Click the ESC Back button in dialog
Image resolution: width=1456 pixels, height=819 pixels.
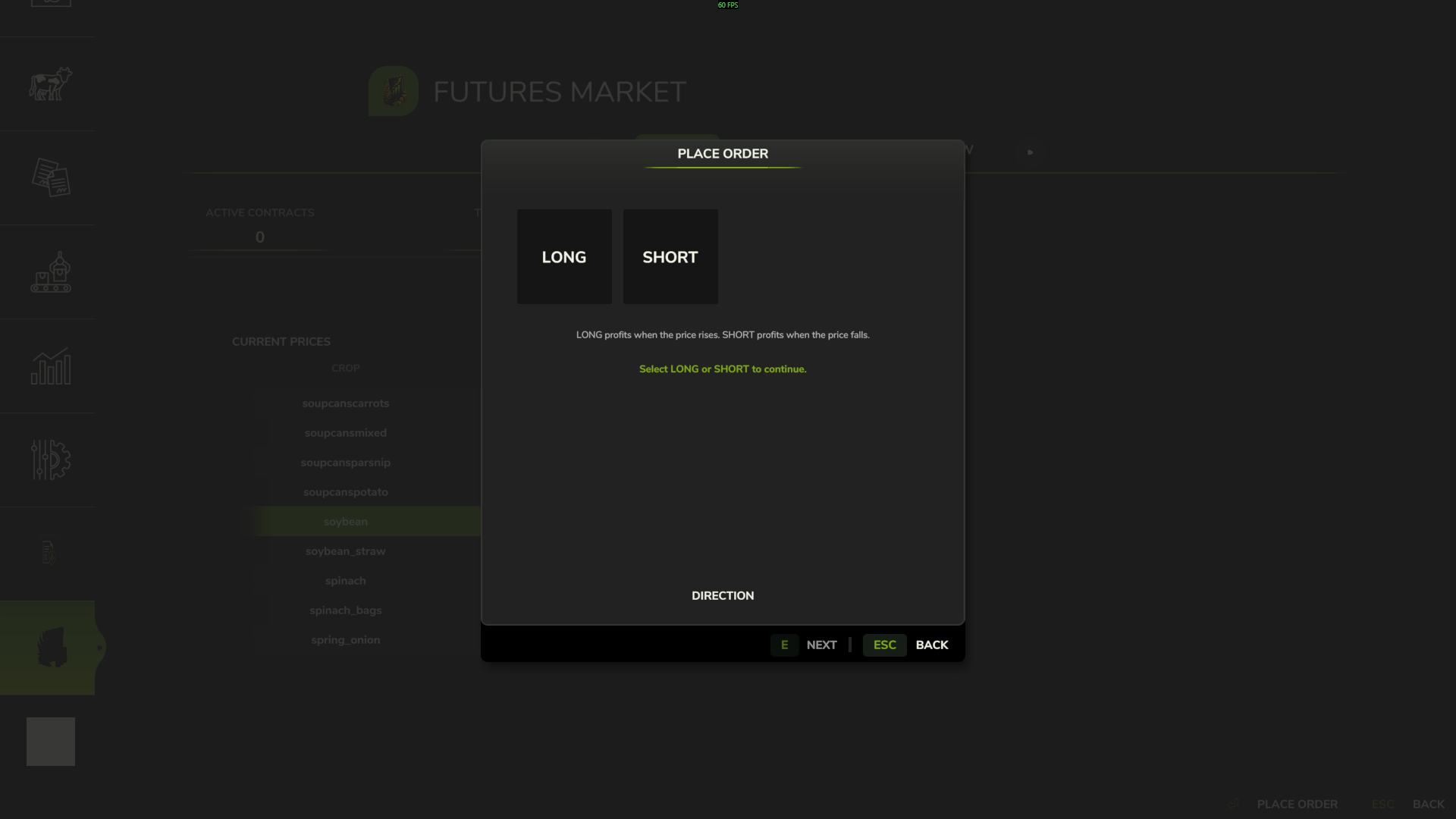906,645
